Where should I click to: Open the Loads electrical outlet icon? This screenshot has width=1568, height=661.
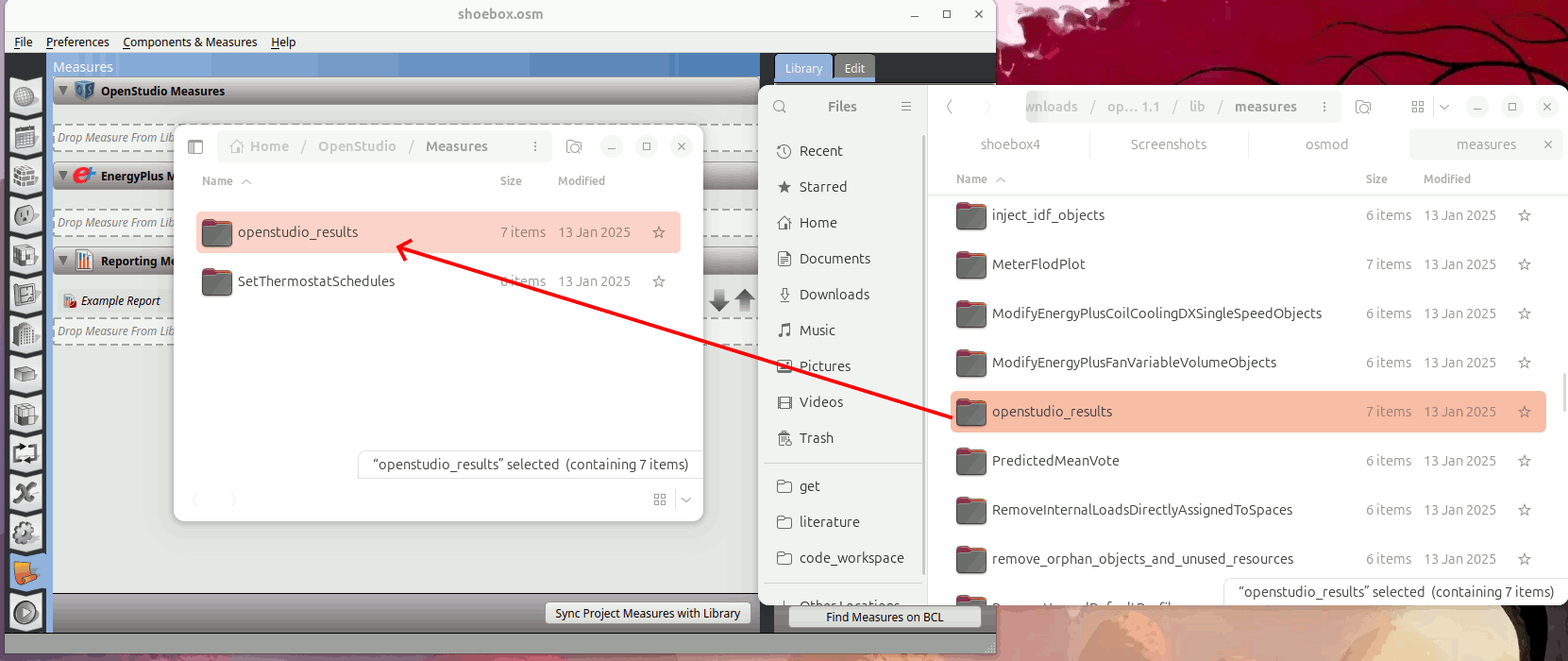tap(25, 215)
